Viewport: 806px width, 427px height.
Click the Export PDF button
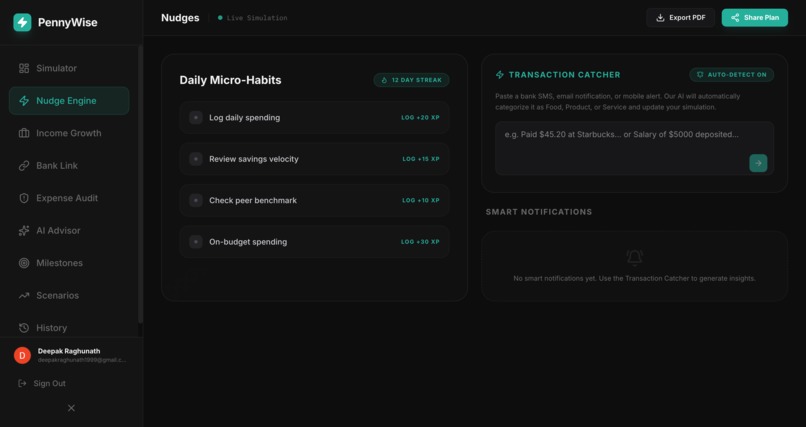(x=681, y=18)
